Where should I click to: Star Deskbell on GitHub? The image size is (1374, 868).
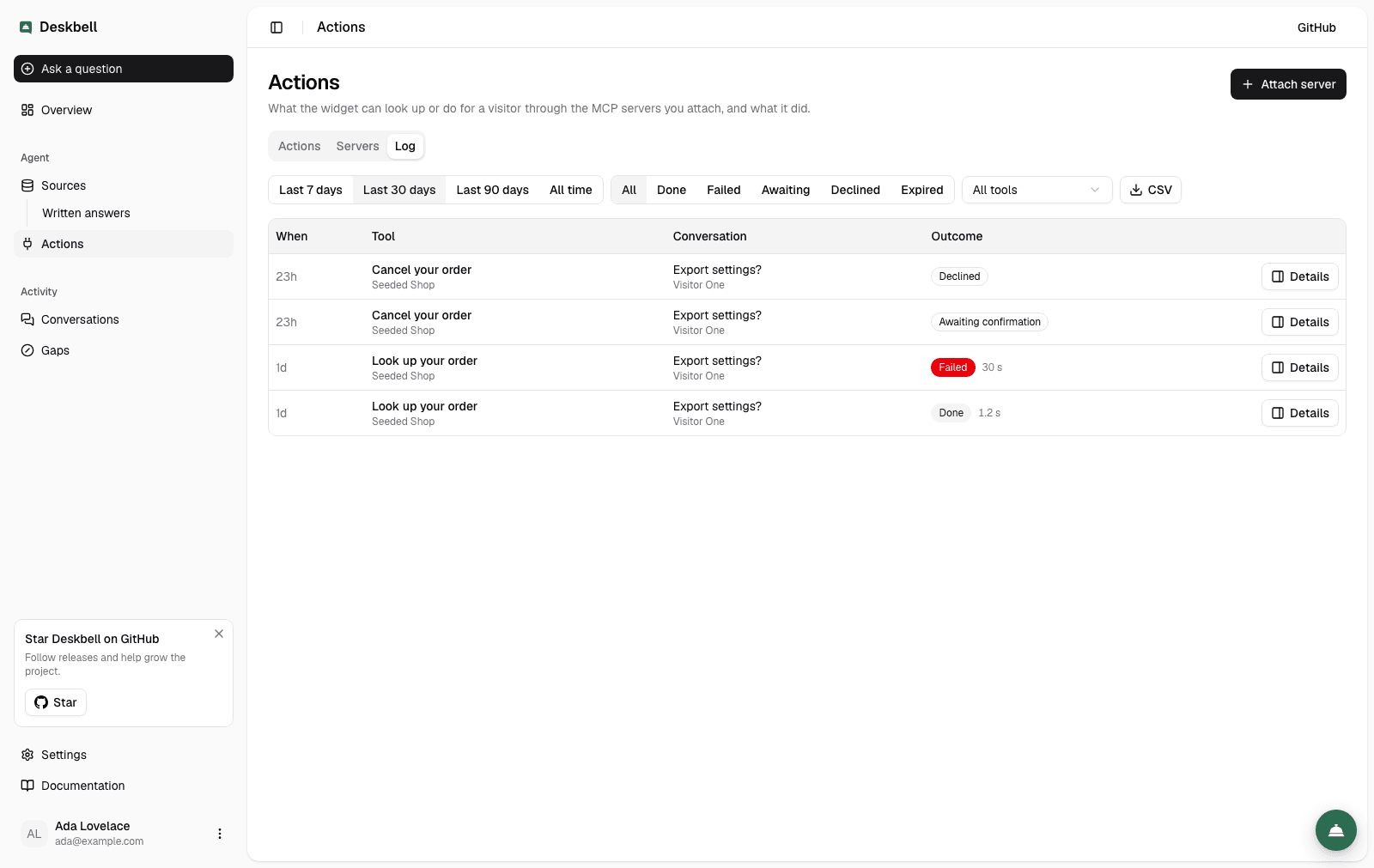point(56,702)
